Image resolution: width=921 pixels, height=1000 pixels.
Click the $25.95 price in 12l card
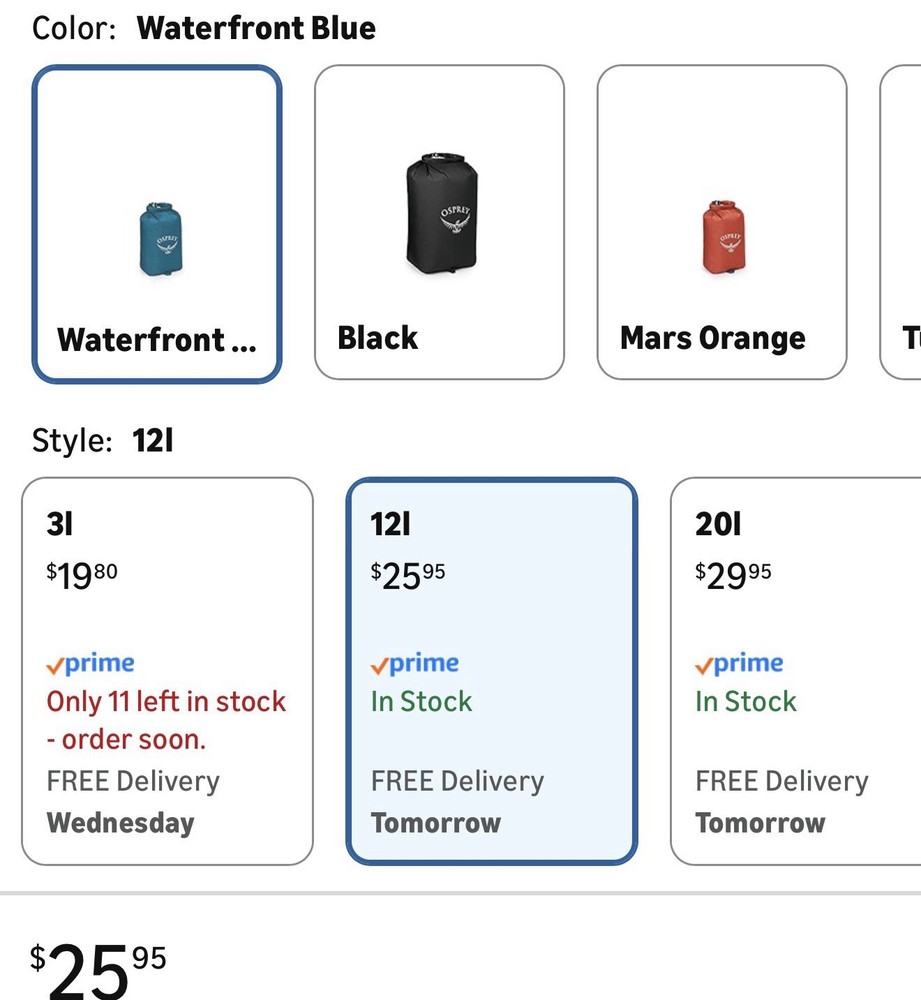click(x=408, y=576)
